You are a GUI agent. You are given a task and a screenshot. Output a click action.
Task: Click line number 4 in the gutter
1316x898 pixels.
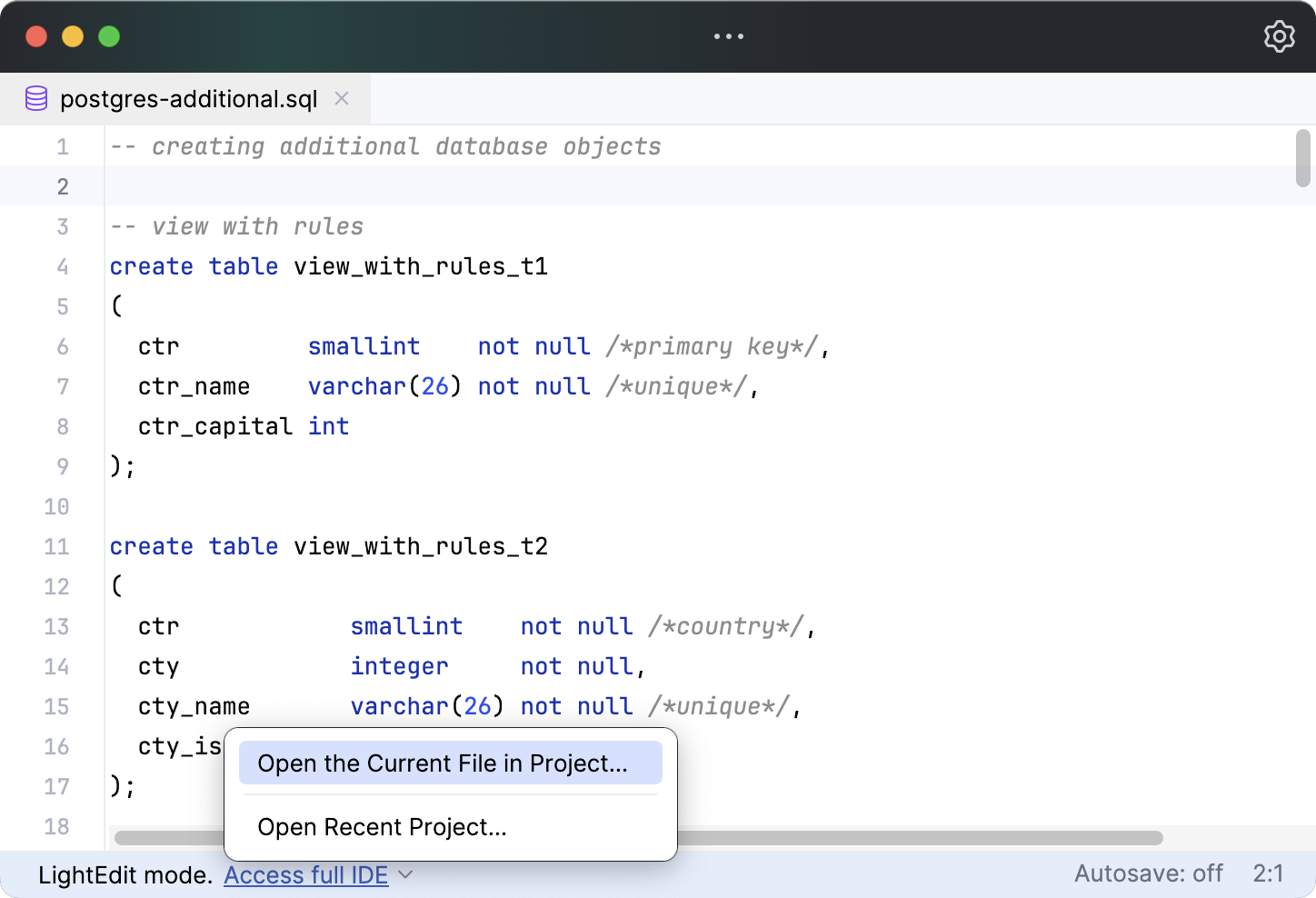[62, 266]
